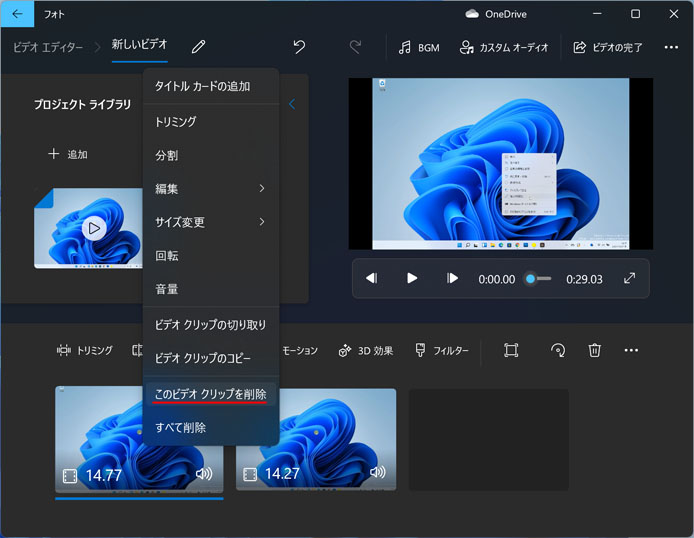This screenshot has height=538, width=694.
Task: Click the storyboard トリミング tool
Action: pos(85,350)
